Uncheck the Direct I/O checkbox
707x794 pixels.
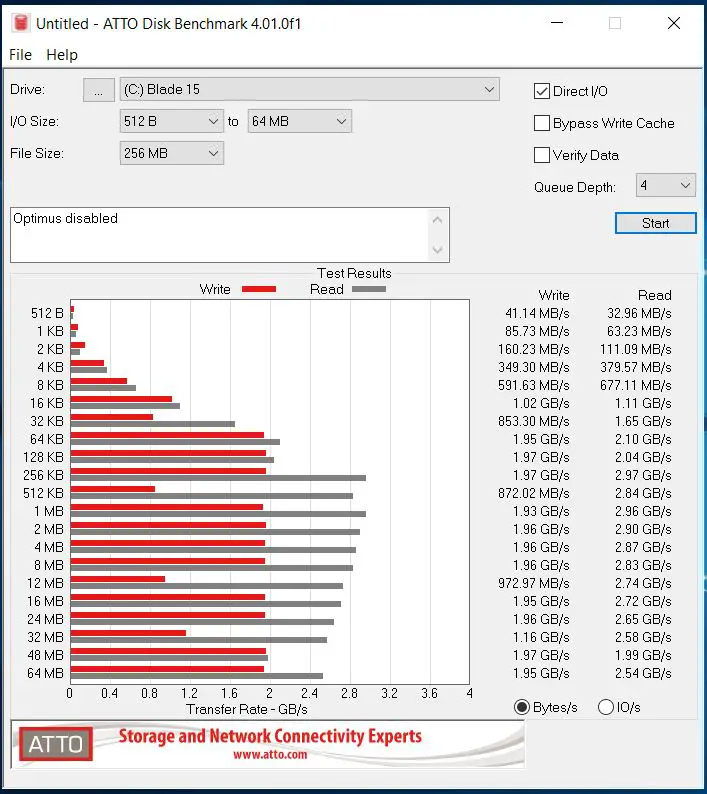pos(541,91)
